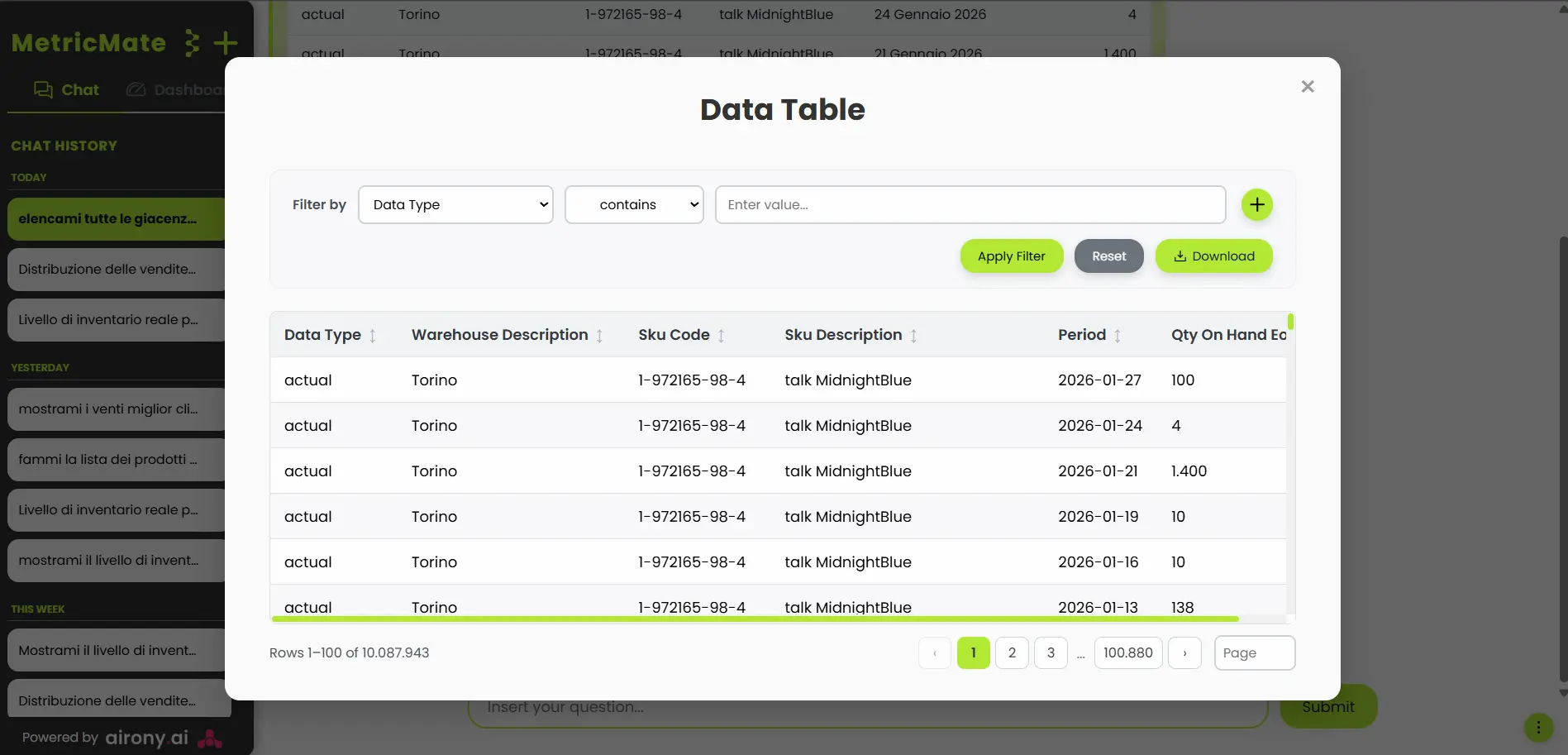Go to the next page arrow
The width and height of the screenshot is (1568, 755).
point(1184,652)
